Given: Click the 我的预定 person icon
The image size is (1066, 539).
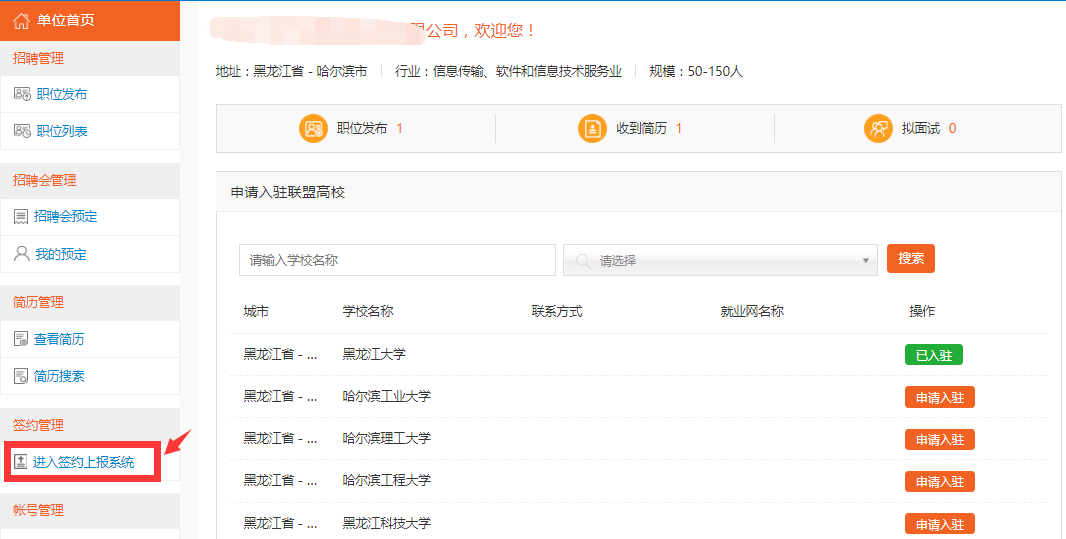Looking at the screenshot, I should 21,254.
